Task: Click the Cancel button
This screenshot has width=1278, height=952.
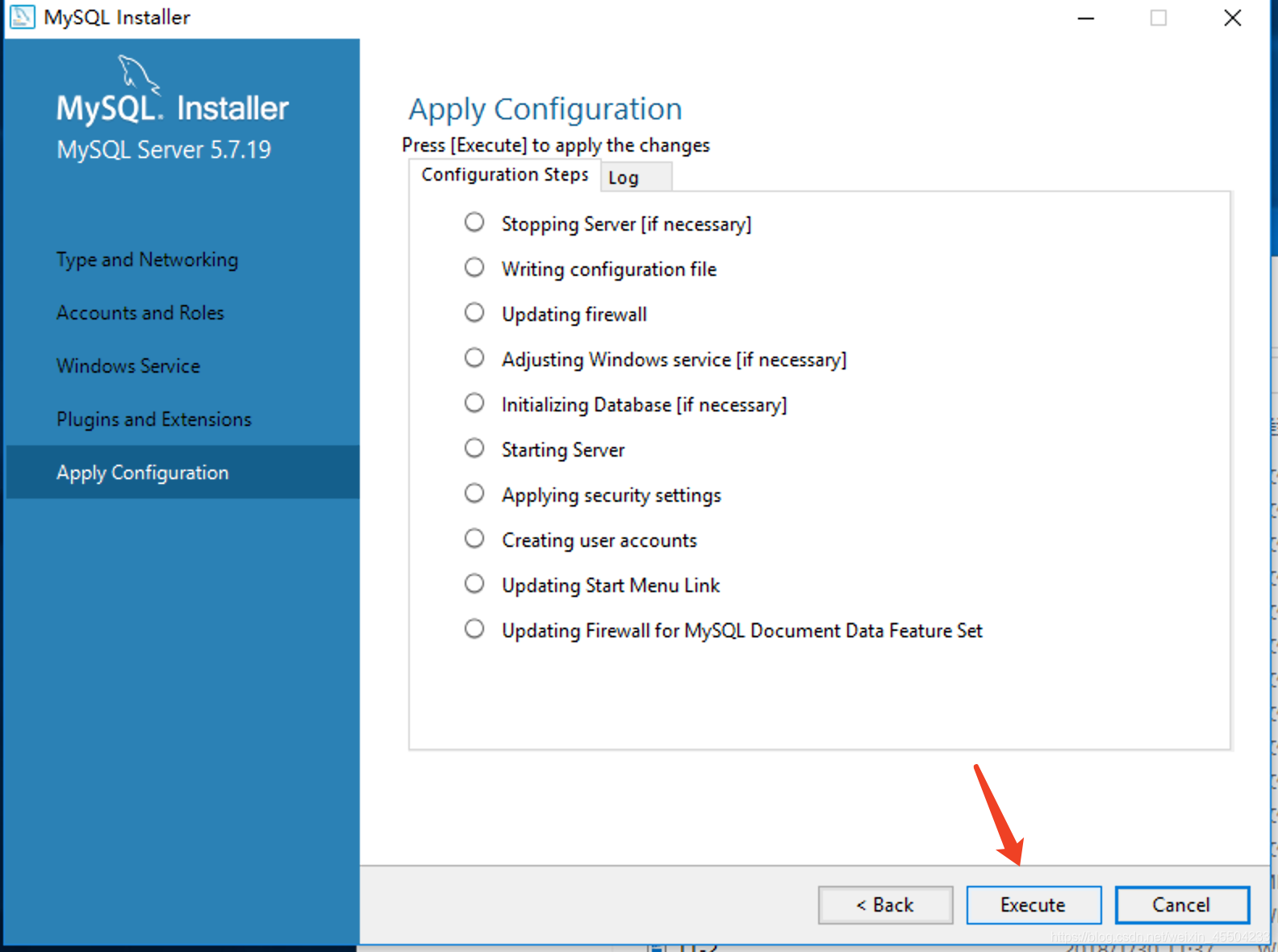Action: (x=1182, y=905)
